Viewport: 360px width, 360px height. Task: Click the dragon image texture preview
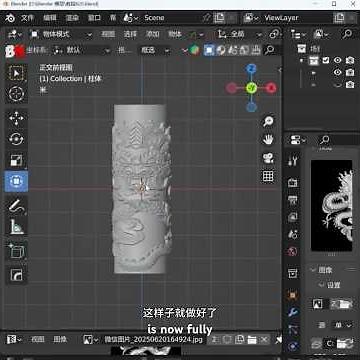pos(332,205)
